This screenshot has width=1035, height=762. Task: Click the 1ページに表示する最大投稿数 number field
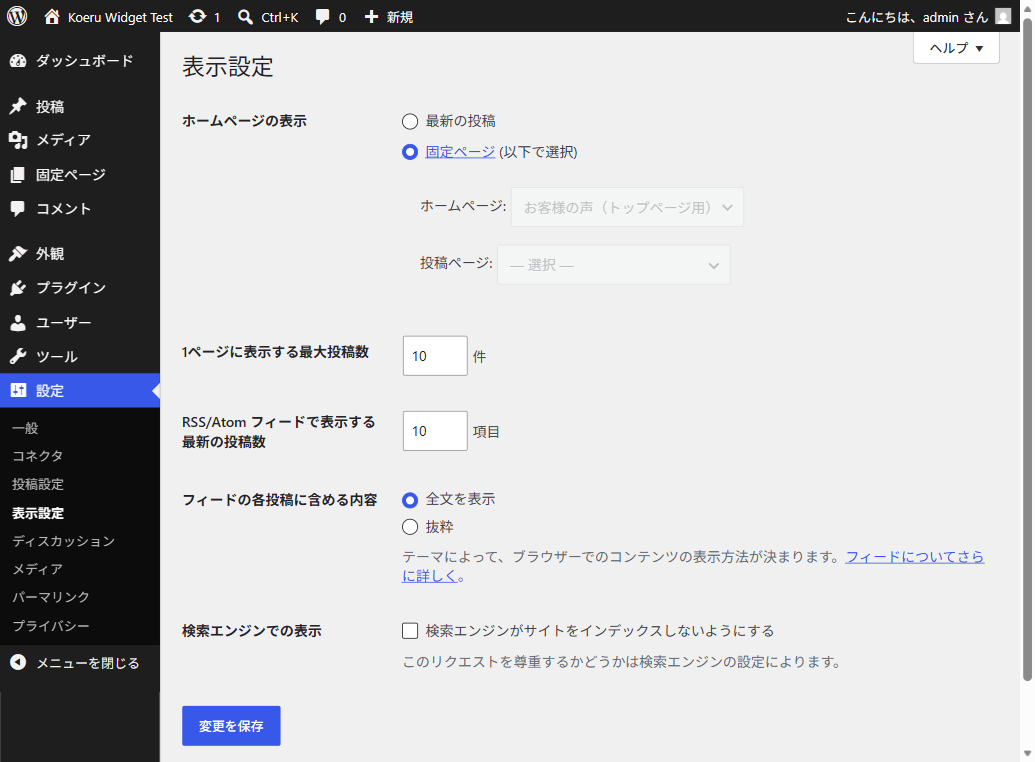coord(435,356)
